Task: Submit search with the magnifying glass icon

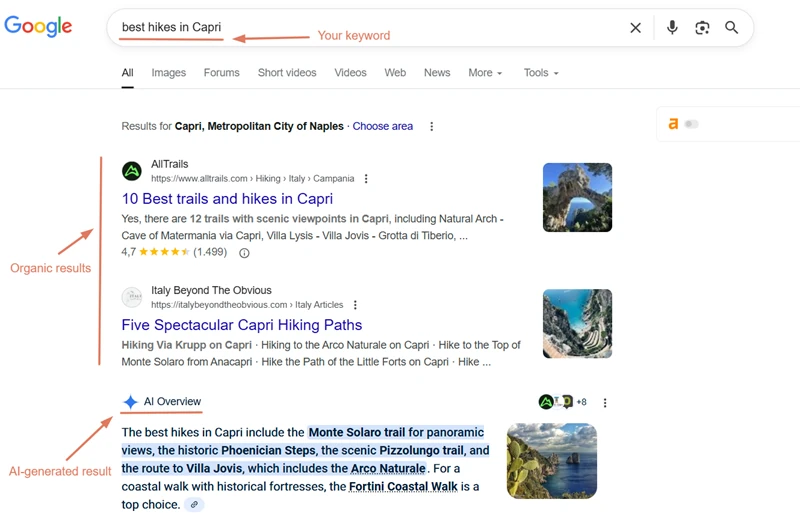Action: [x=732, y=27]
